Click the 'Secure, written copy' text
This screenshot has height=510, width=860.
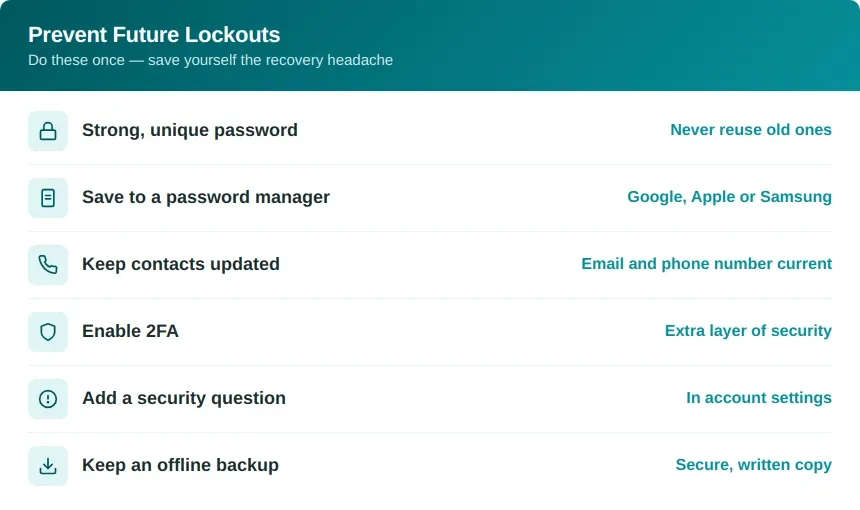pyautogui.click(x=754, y=464)
